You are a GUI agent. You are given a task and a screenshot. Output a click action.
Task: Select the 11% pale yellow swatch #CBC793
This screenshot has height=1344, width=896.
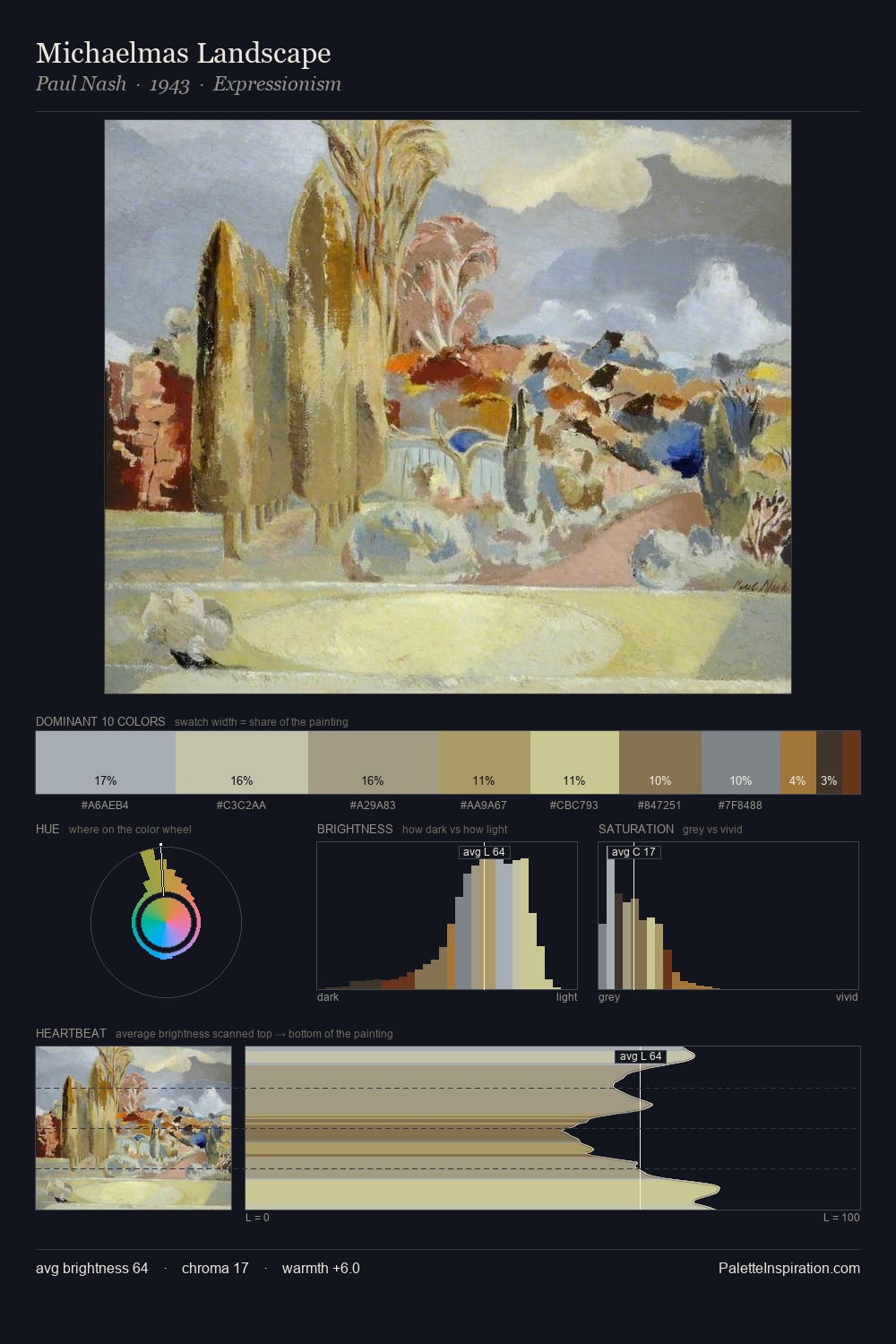pos(574,762)
